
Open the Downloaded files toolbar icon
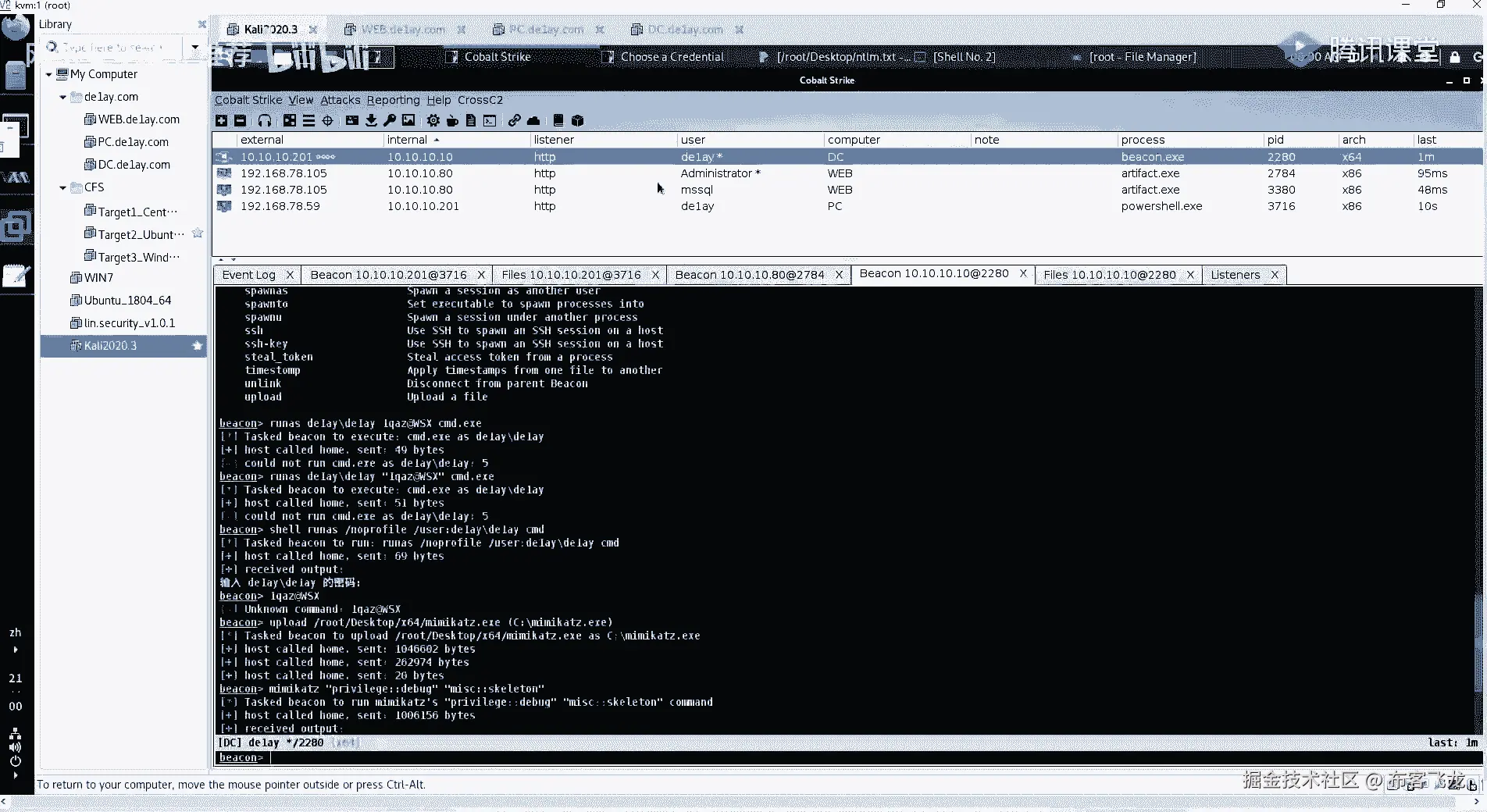click(371, 120)
